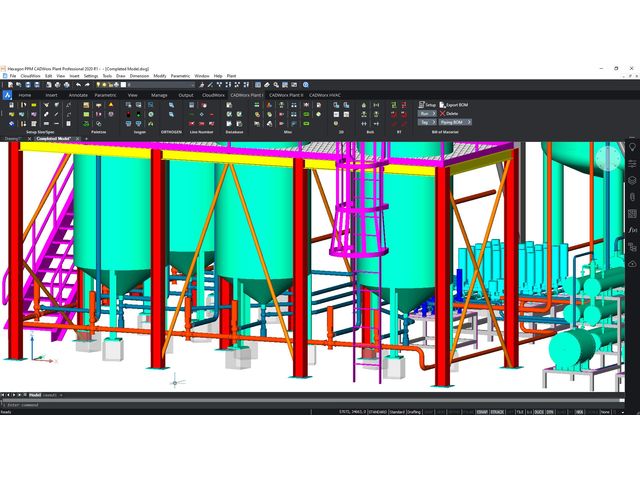640x480 pixels.
Task: Click the Setup icon in Bill of Material
Action: pos(421,104)
